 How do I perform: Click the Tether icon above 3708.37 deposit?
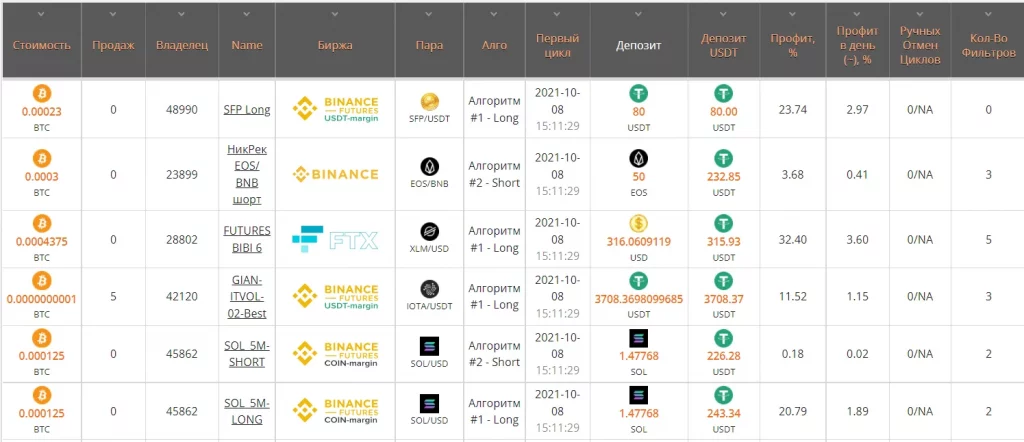[x=724, y=282]
